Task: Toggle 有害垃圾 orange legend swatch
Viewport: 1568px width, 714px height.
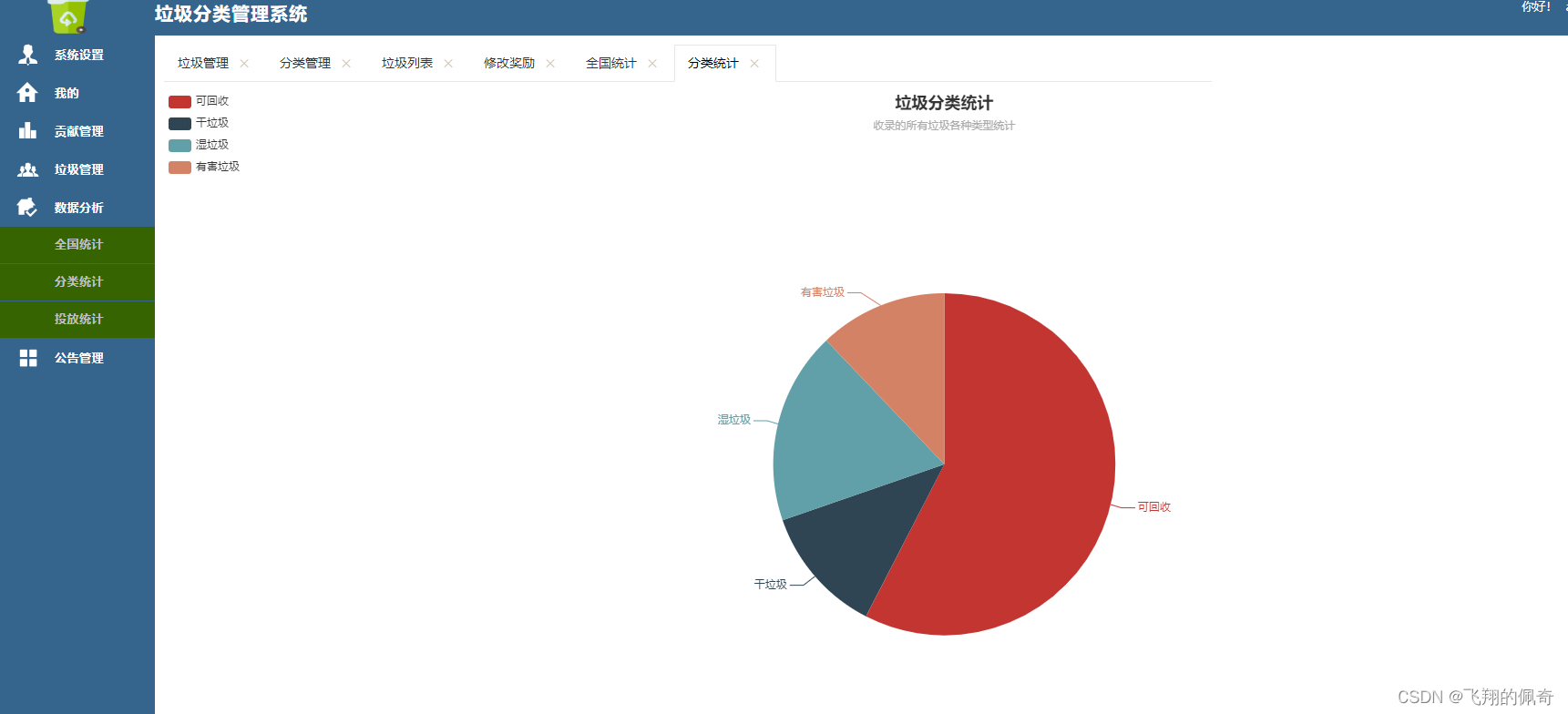Action: [x=179, y=167]
